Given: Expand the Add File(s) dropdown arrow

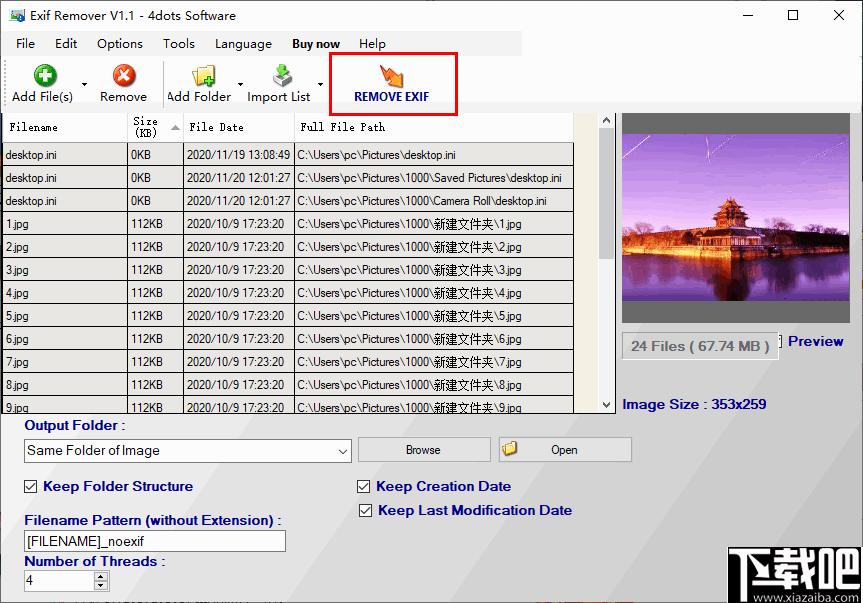Looking at the screenshot, I should (84, 84).
